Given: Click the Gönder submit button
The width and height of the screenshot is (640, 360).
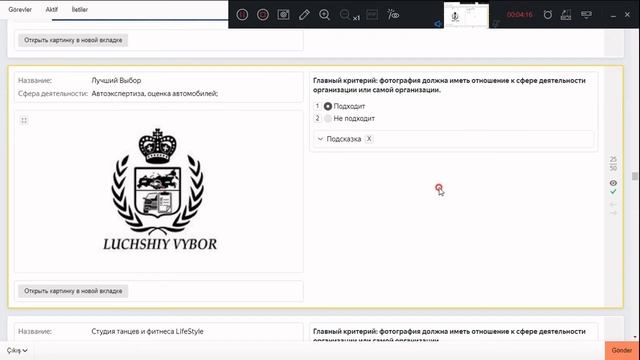Looking at the screenshot, I should 622,350.
